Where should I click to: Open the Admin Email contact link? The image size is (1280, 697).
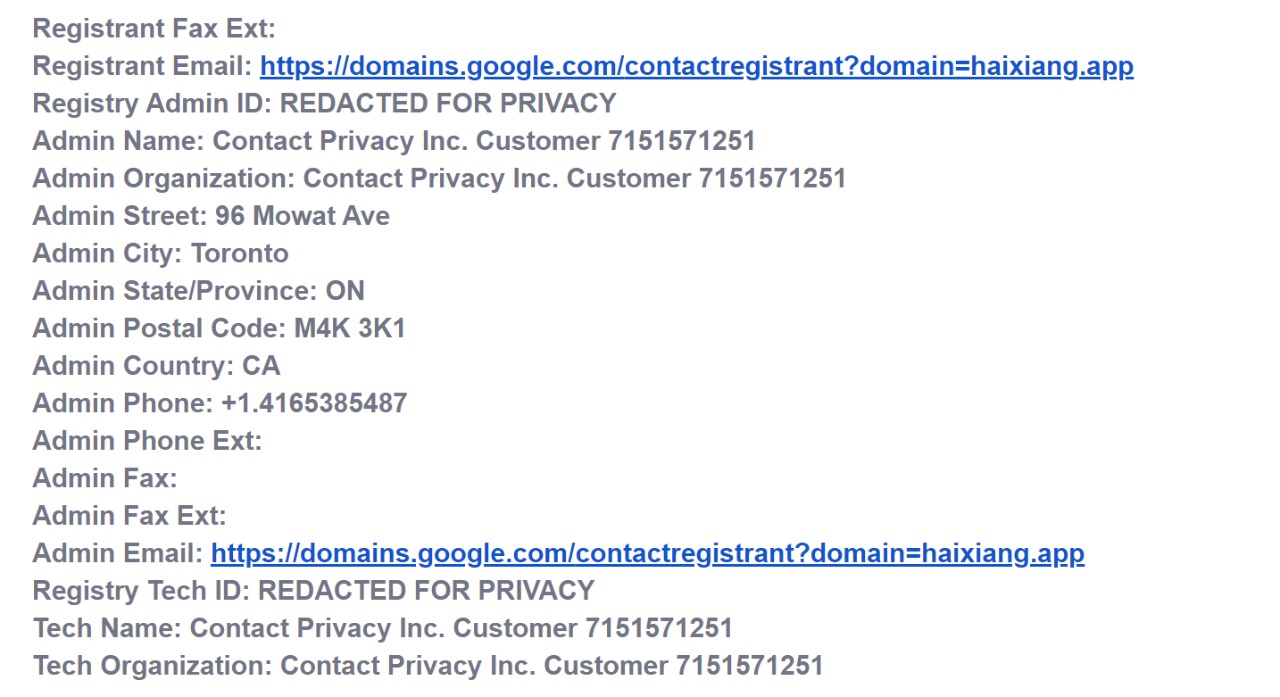(647, 553)
